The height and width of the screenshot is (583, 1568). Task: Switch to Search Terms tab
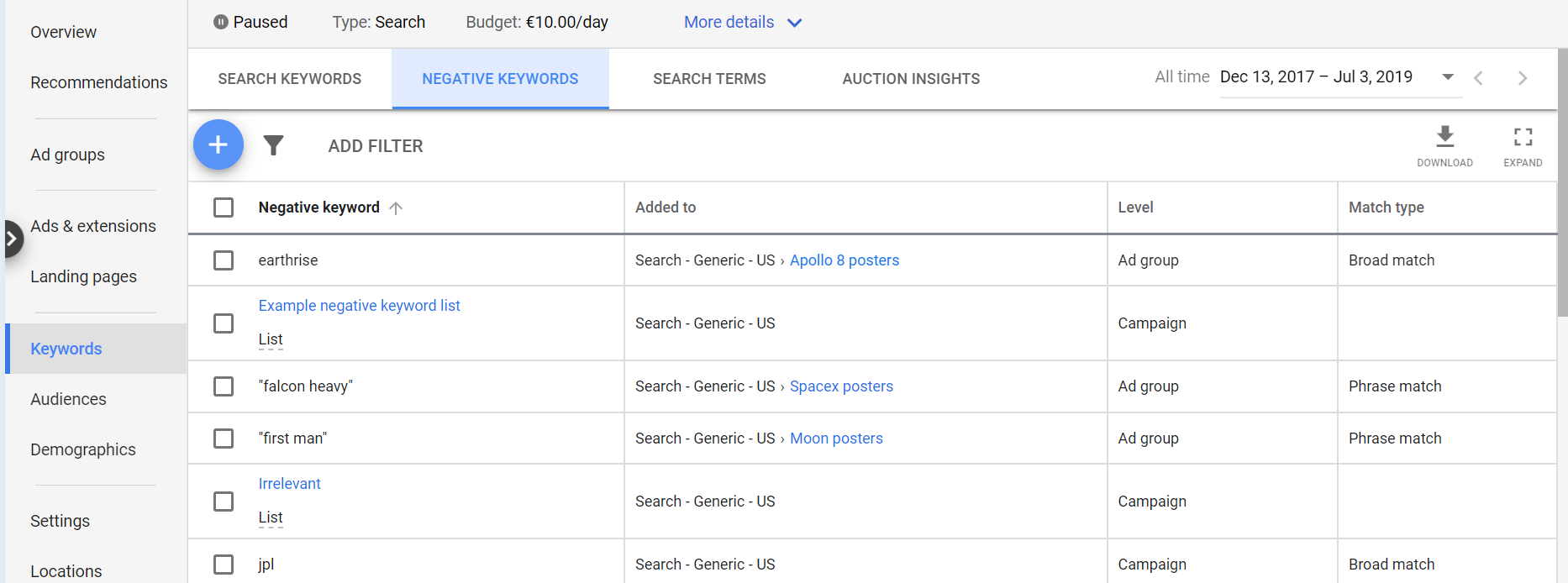coord(709,79)
